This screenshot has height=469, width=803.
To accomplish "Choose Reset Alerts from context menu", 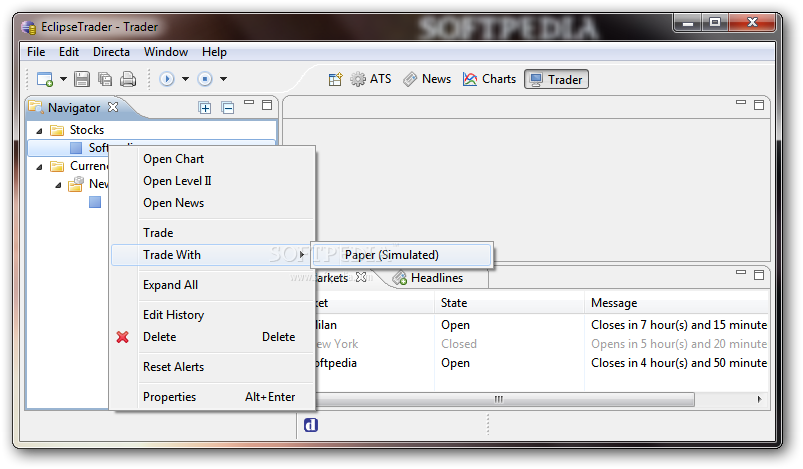I will pos(174,367).
